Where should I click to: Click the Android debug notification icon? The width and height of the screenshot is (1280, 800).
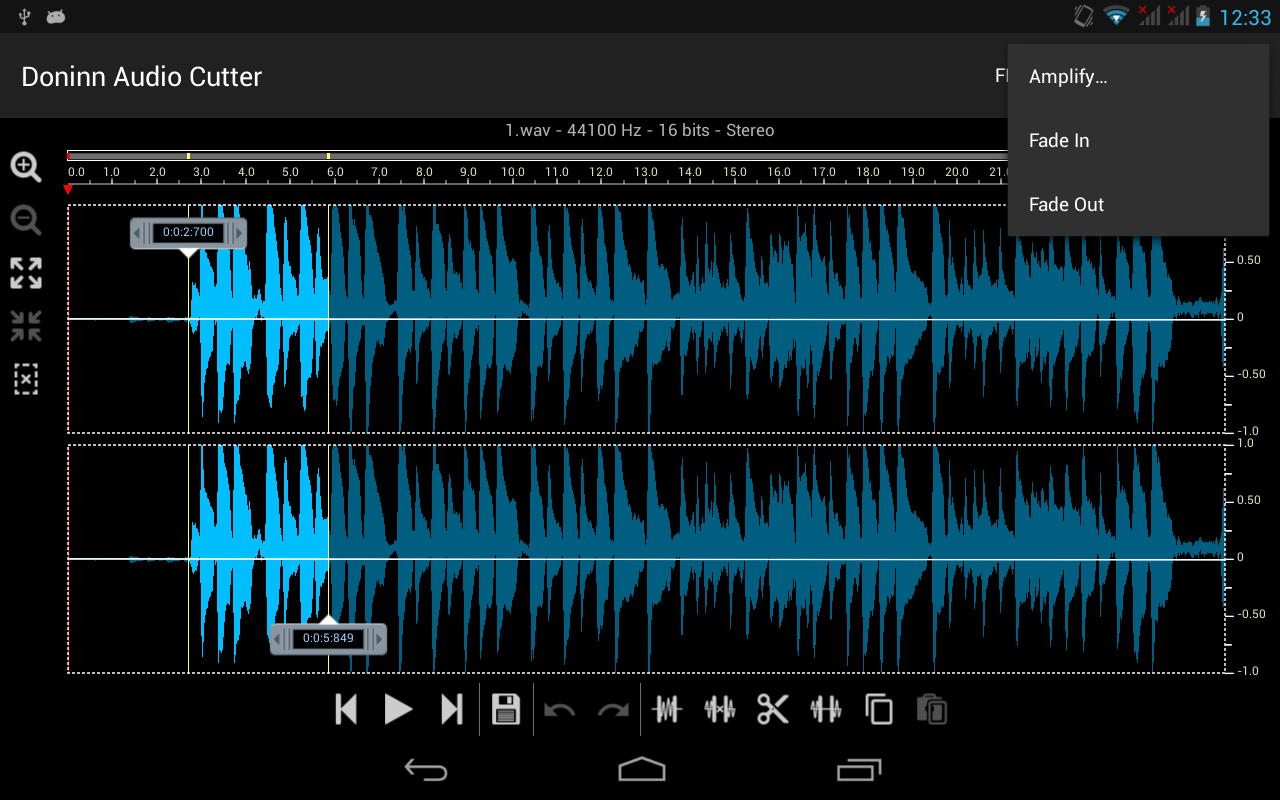(x=56, y=16)
